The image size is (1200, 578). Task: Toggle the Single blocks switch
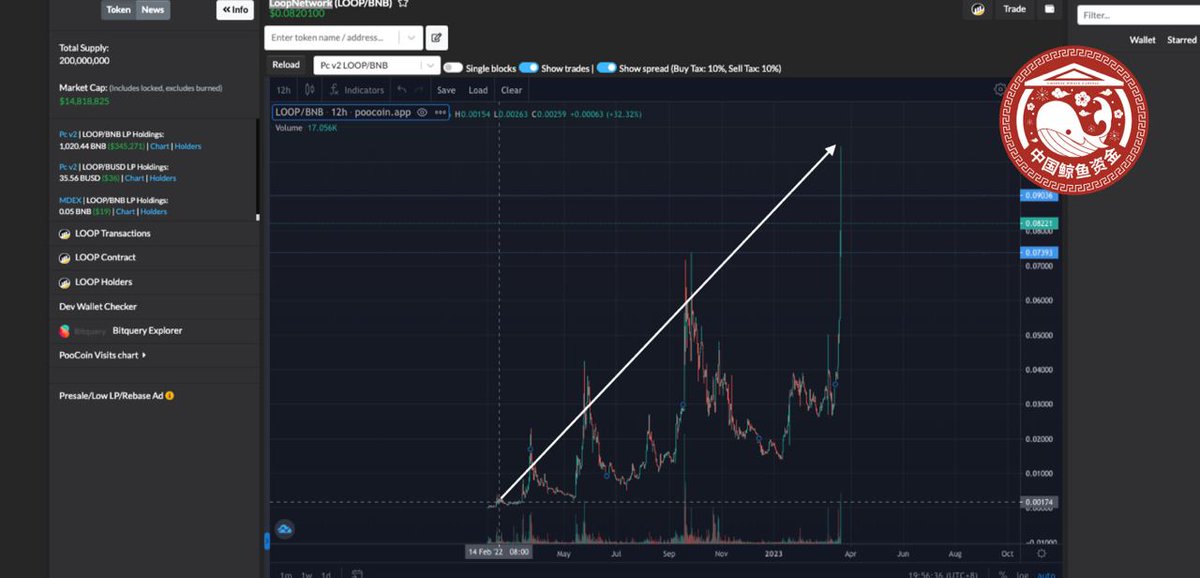pyautogui.click(x=452, y=68)
